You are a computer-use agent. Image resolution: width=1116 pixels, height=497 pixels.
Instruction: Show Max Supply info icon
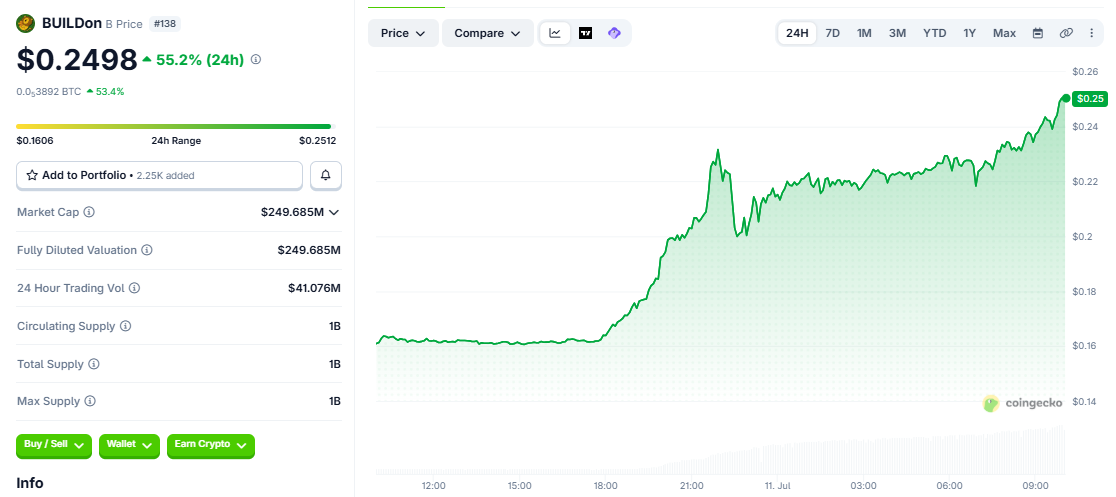[x=90, y=402]
